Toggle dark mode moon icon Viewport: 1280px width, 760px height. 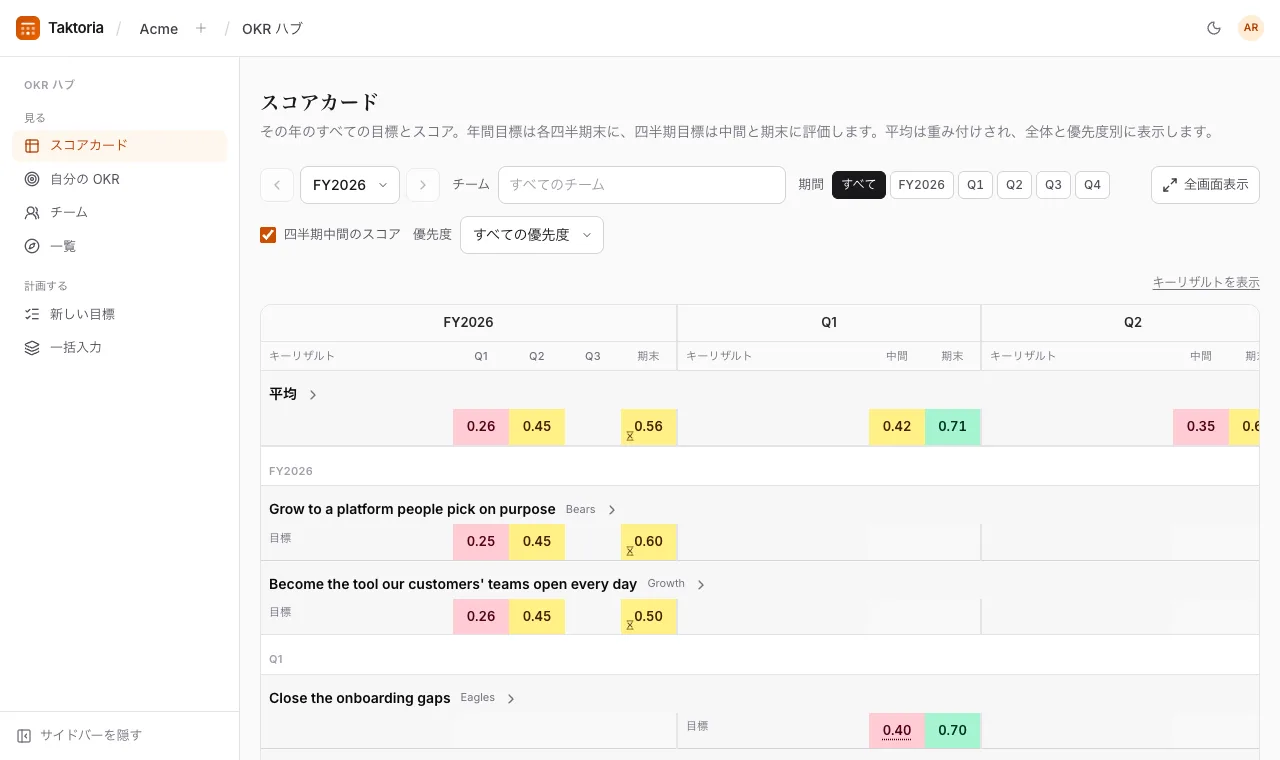click(1214, 28)
